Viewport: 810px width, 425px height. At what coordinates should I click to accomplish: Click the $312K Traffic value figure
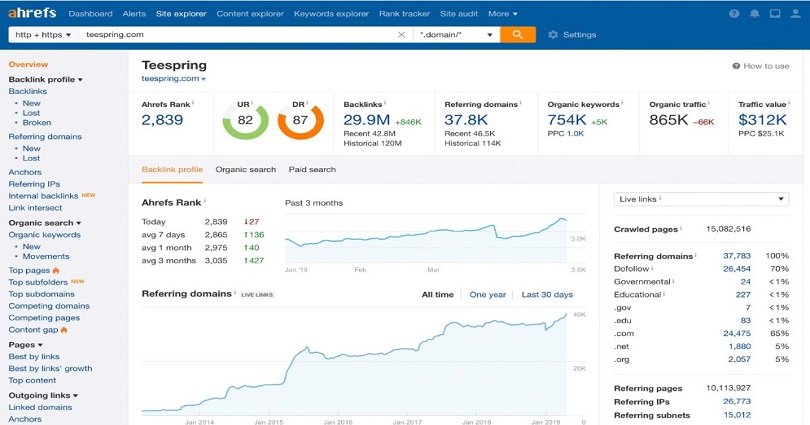(762, 120)
